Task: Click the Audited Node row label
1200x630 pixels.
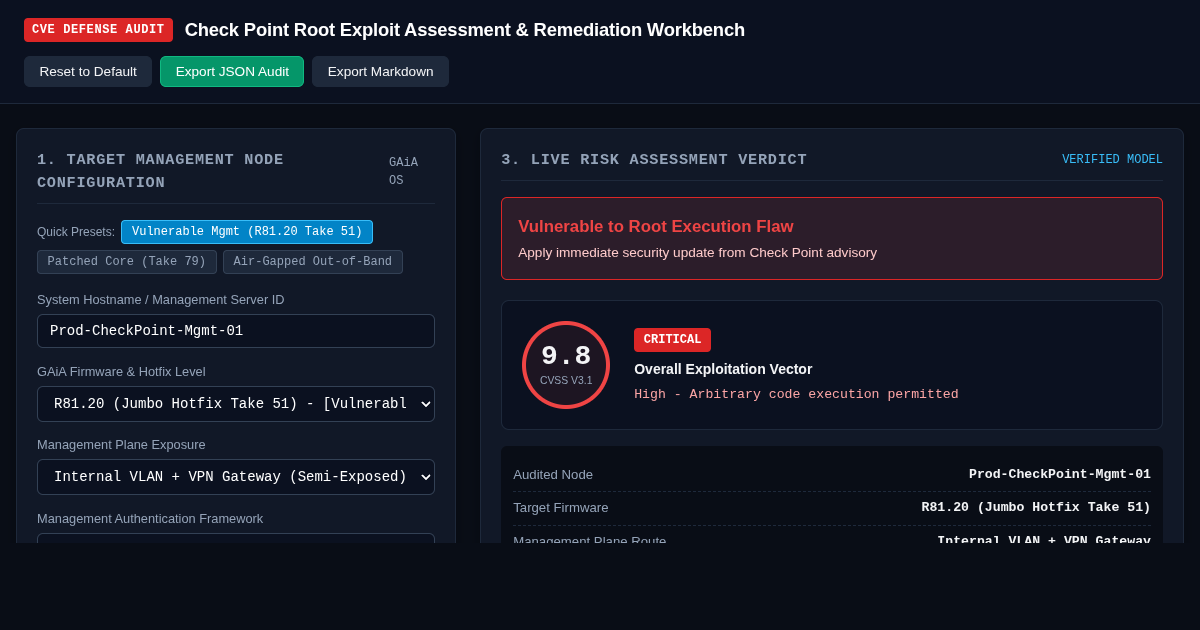Action: click(x=553, y=475)
